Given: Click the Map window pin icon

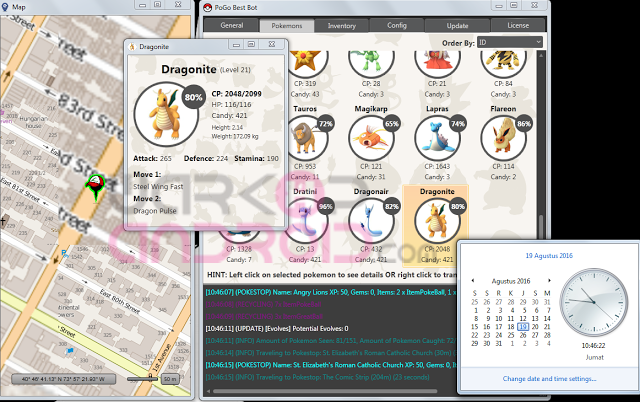Looking at the screenshot, I should pyautogui.click(x=5, y=7).
